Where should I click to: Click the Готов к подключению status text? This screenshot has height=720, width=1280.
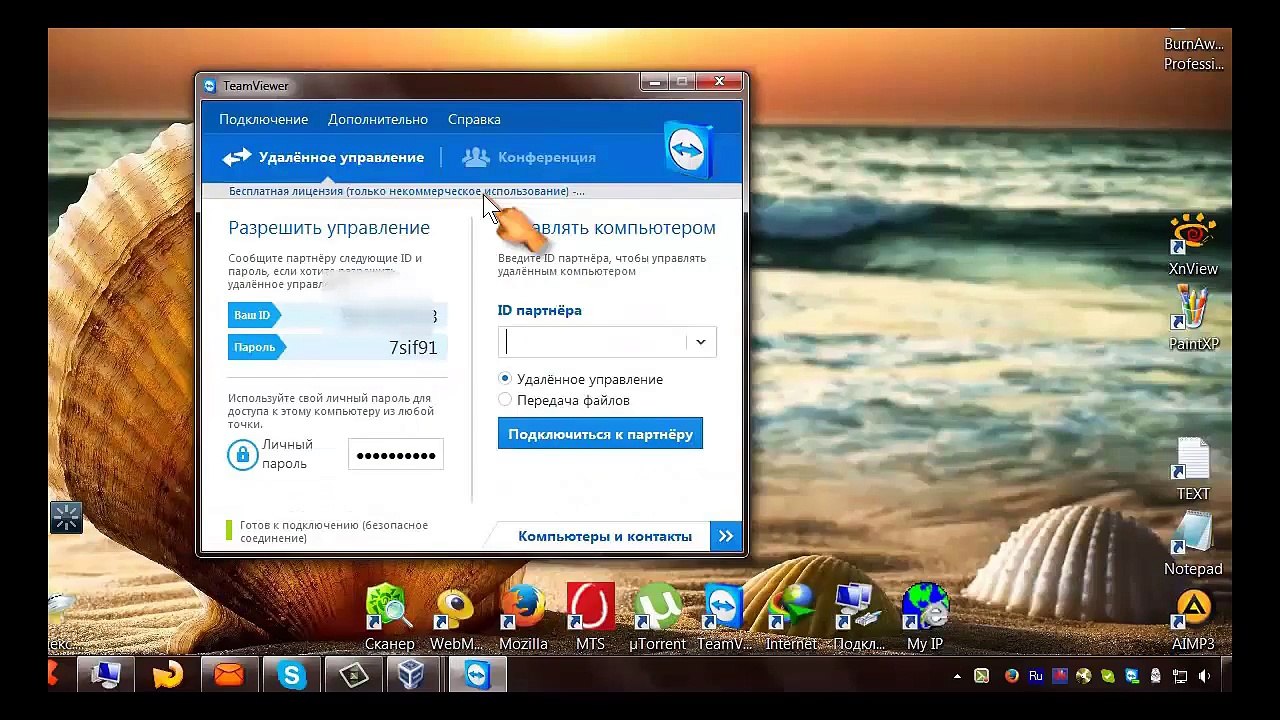click(334, 531)
